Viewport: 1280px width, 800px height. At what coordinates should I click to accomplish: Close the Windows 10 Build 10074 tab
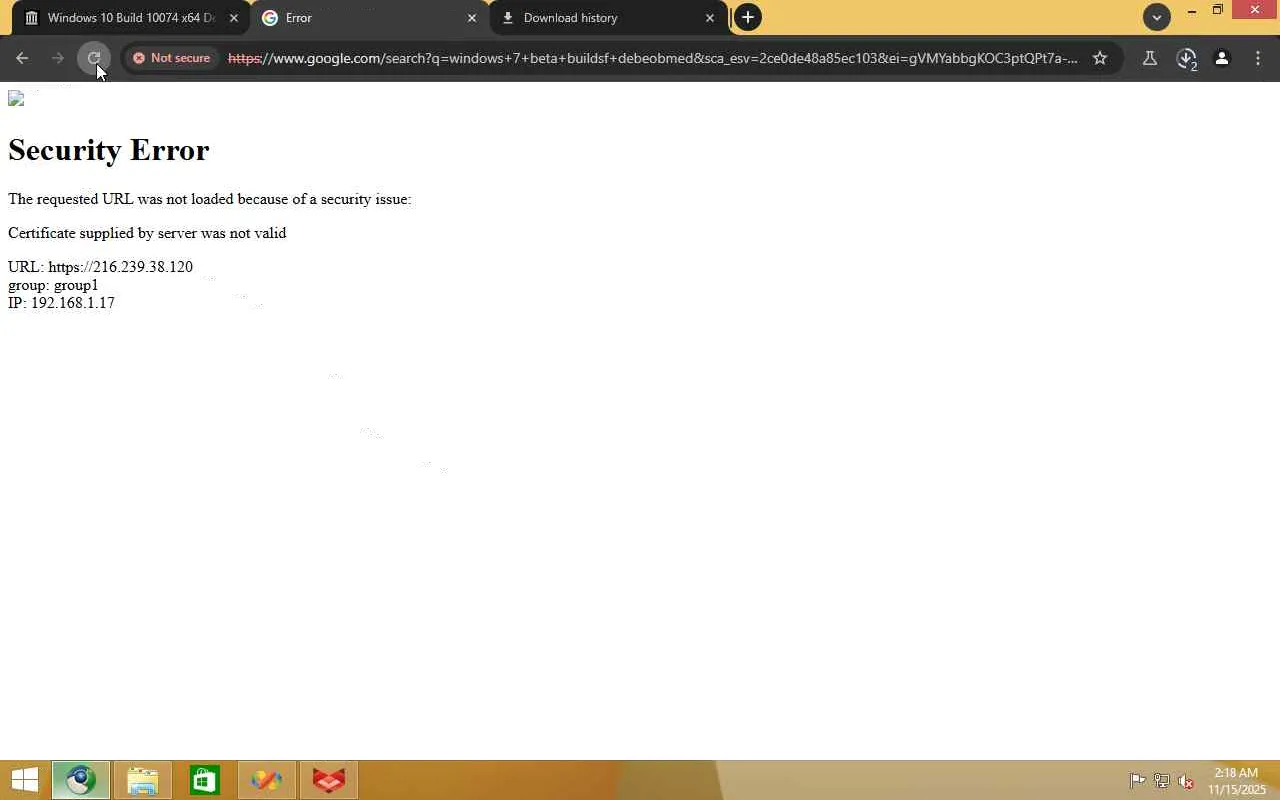(234, 18)
